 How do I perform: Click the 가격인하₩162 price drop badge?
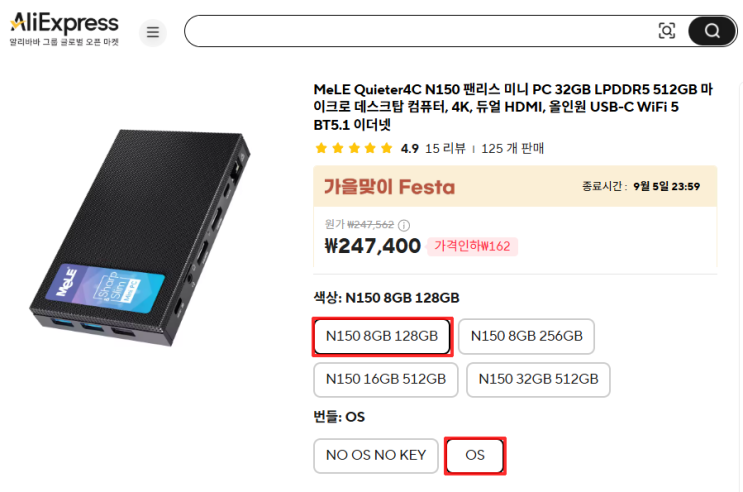click(x=471, y=246)
